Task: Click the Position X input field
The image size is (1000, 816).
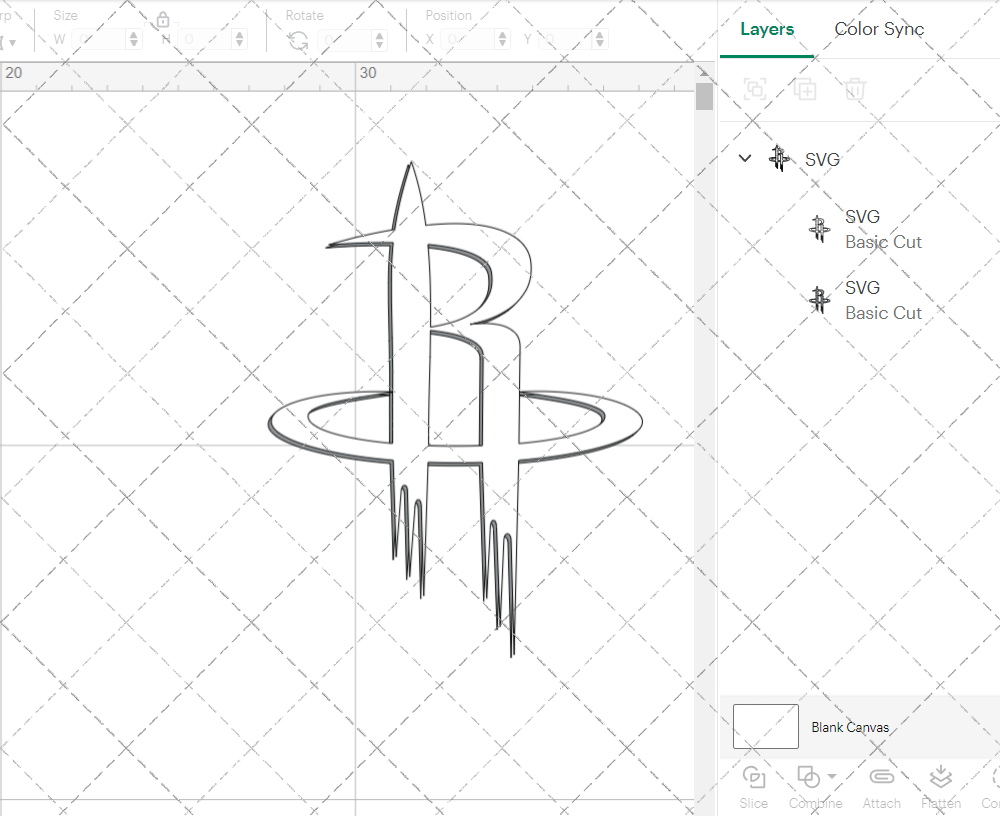Action: point(468,40)
